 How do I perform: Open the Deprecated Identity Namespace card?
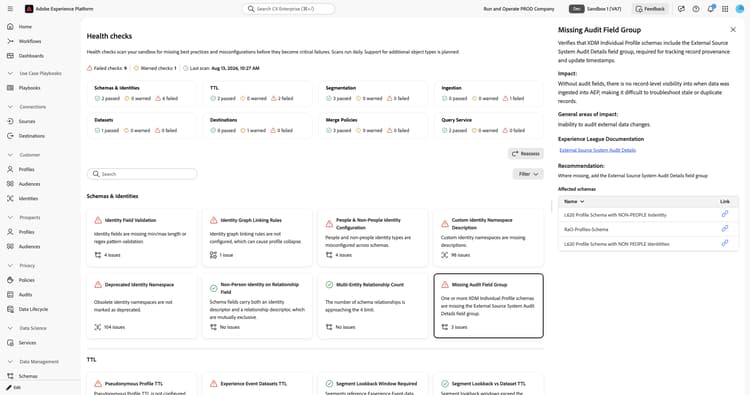pyautogui.click(x=142, y=306)
